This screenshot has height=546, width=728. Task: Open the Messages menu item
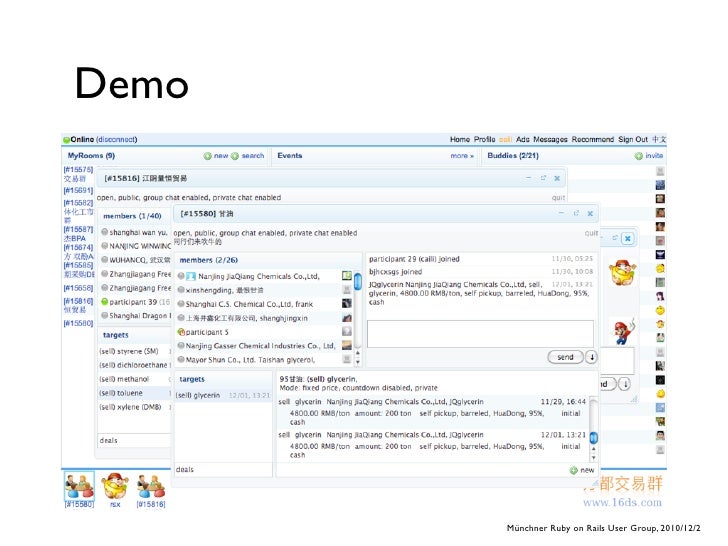pyautogui.click(x=549, y=139)
